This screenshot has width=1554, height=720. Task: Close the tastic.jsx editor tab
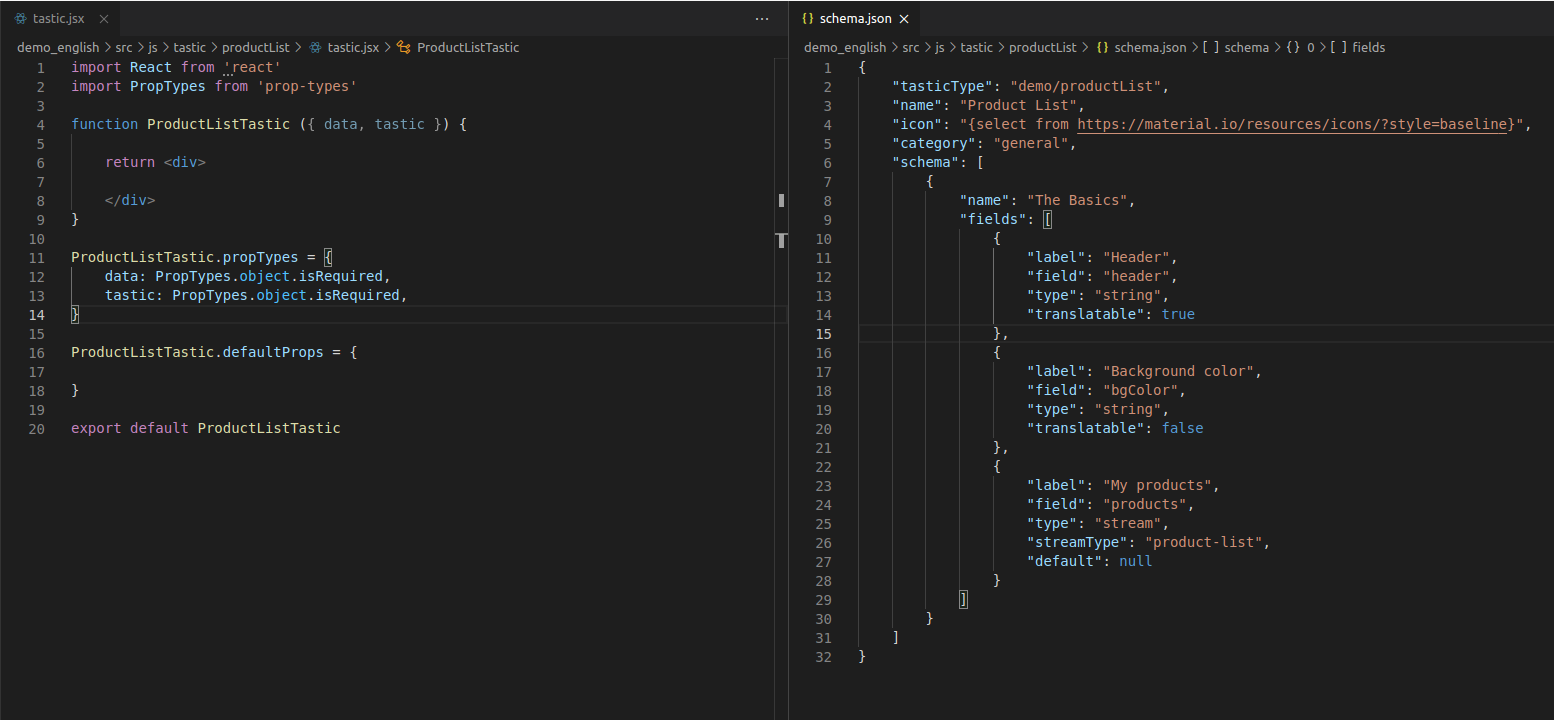[x=105, y=19]
